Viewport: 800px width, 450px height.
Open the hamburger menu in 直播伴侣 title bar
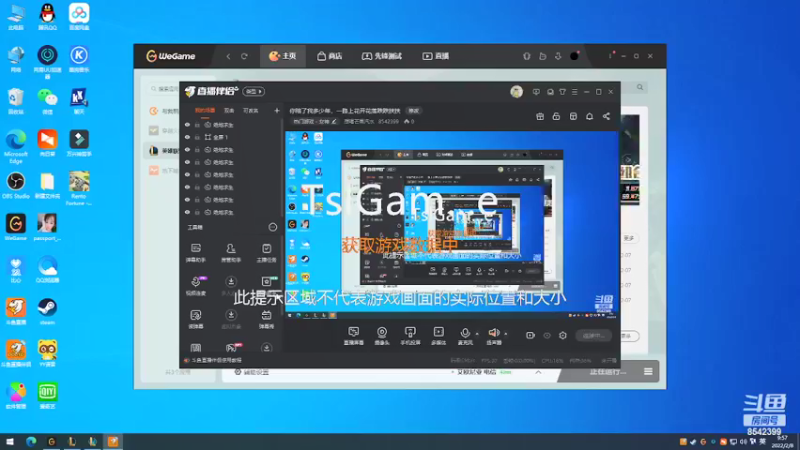[574, 92]
